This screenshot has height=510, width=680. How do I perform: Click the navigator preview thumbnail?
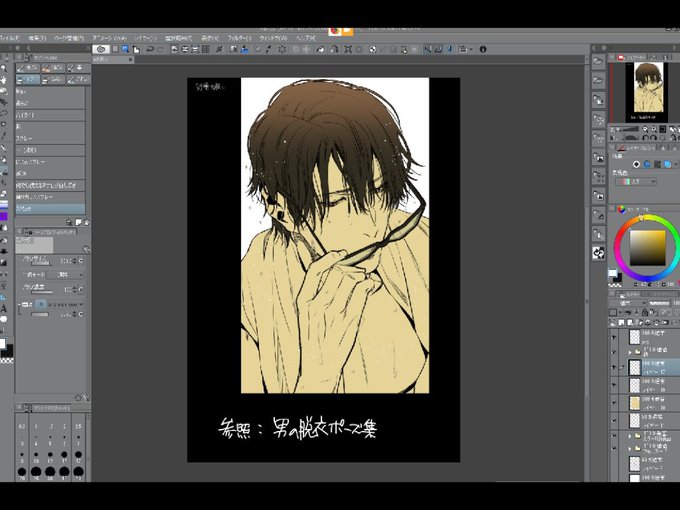[648, 92]
